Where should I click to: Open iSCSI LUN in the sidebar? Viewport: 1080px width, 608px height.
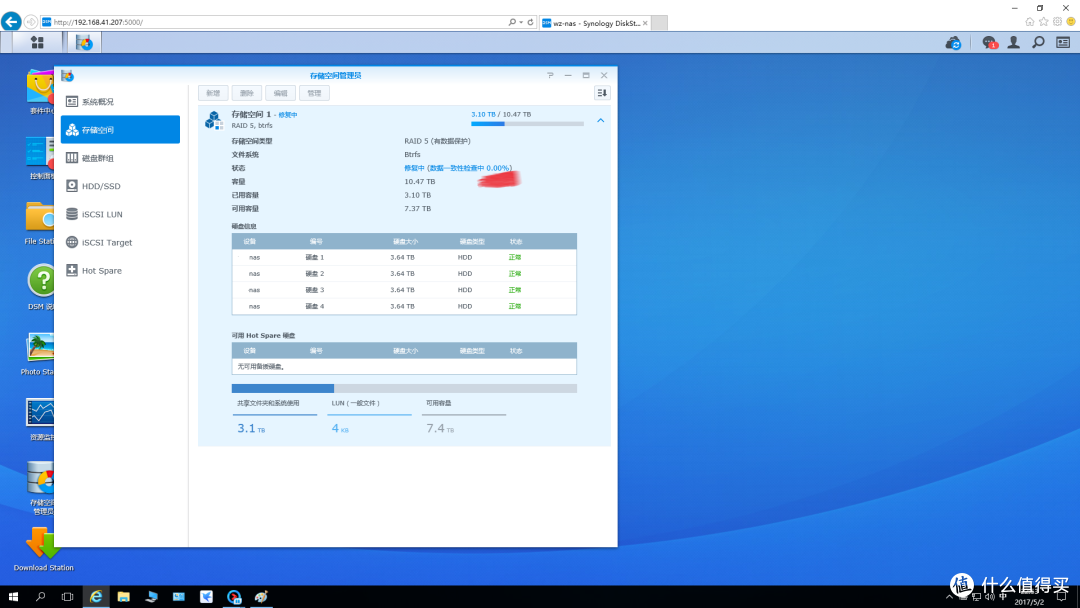(121, 214)
